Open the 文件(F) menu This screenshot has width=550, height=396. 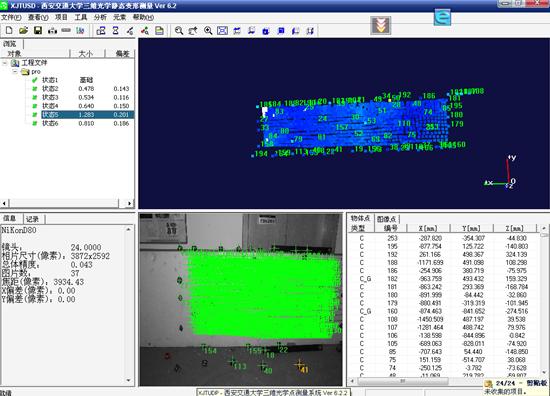pos(11,17)
